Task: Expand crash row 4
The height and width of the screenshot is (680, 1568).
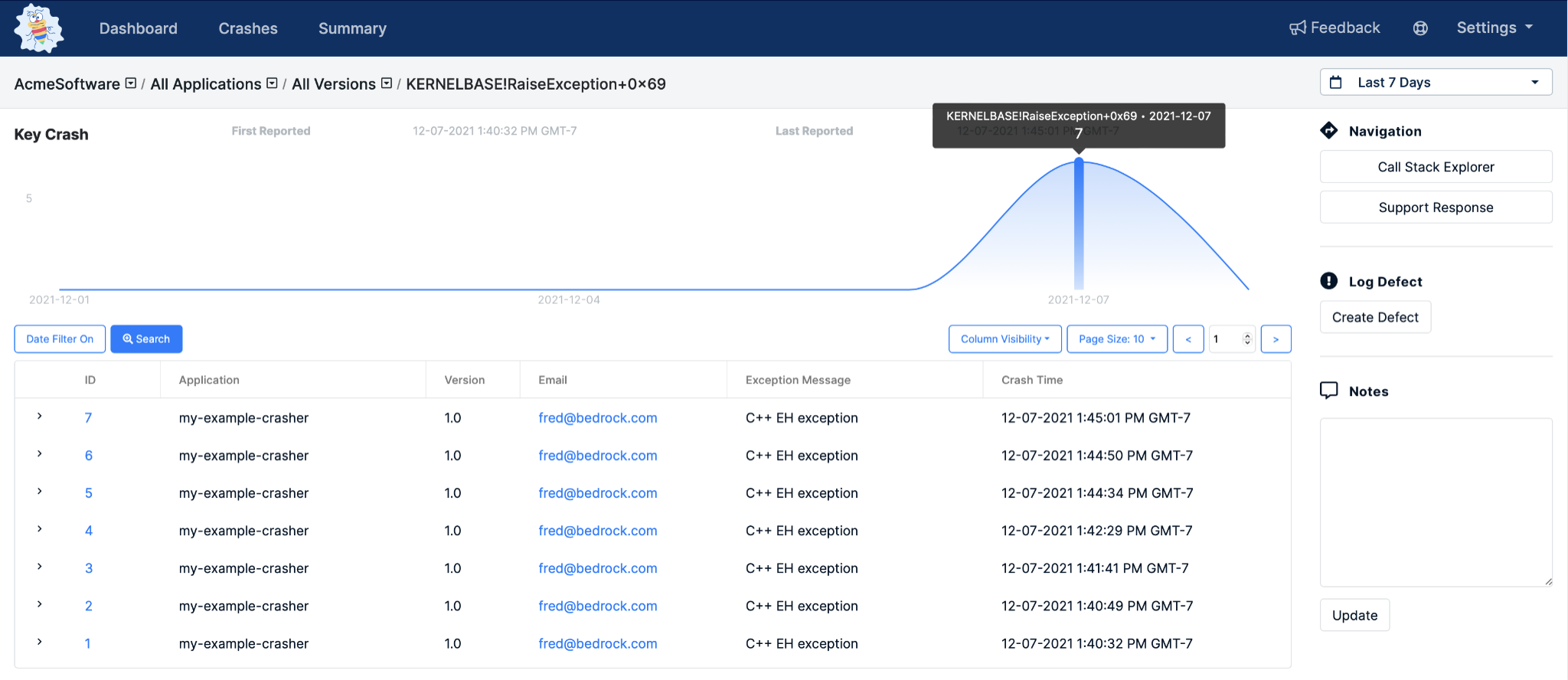Action: [40, 529]
